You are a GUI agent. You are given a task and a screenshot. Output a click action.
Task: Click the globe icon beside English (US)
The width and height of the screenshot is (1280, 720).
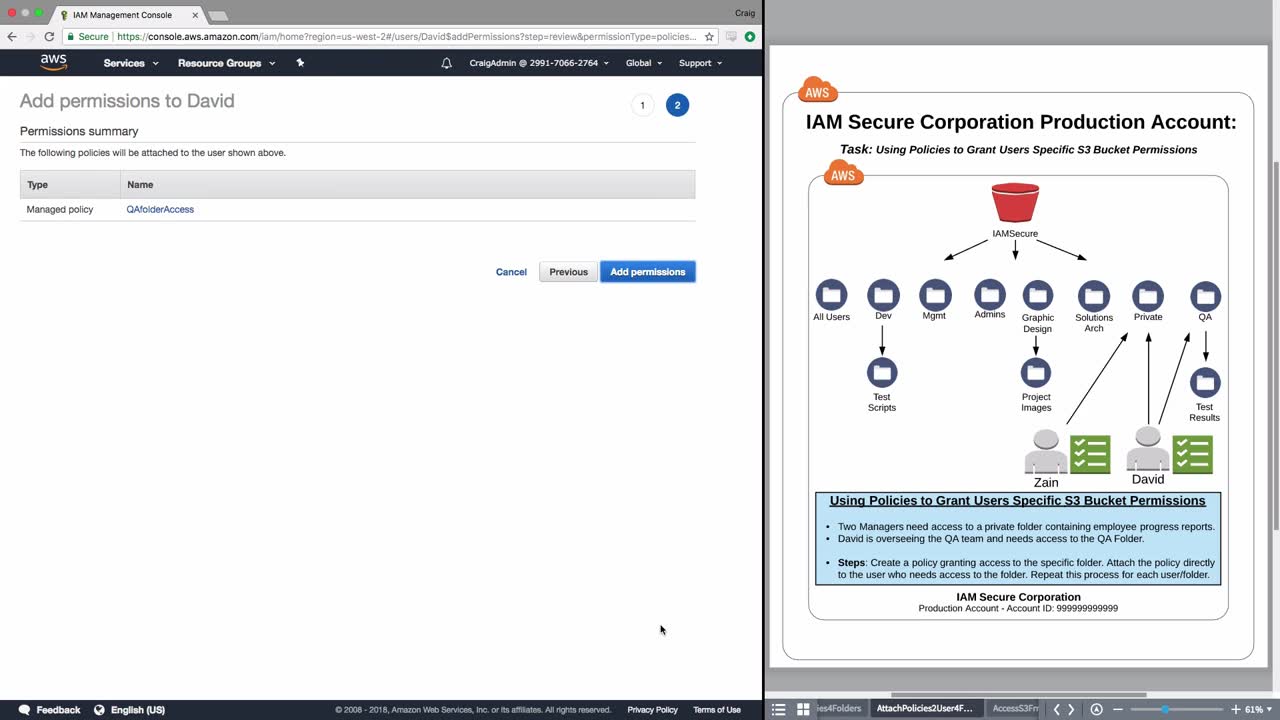99,710
